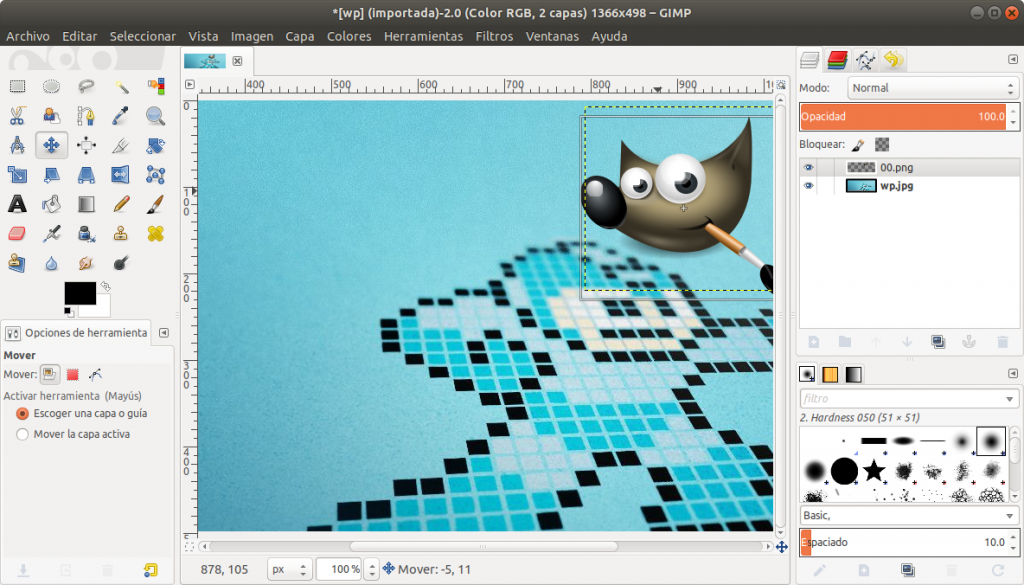Switch to the Undo History tab

pyautogui.click(x=893, y=60)
